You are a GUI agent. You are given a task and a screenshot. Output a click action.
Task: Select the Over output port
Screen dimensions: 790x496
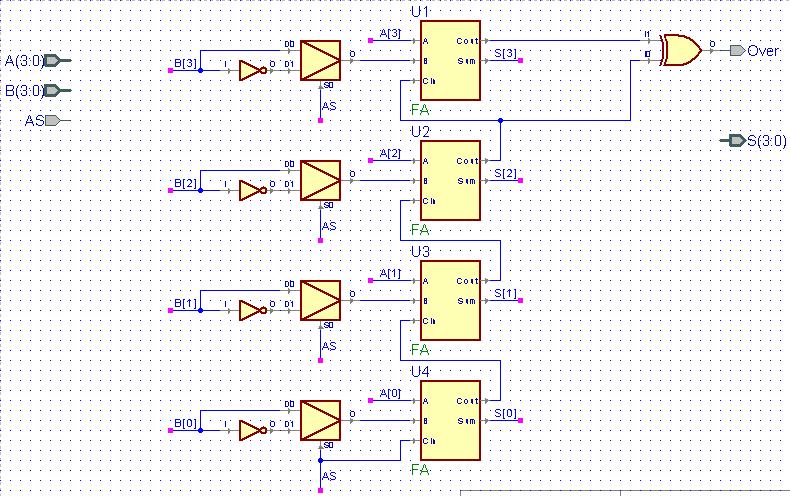pyautogui.click(x=738, y=50)
